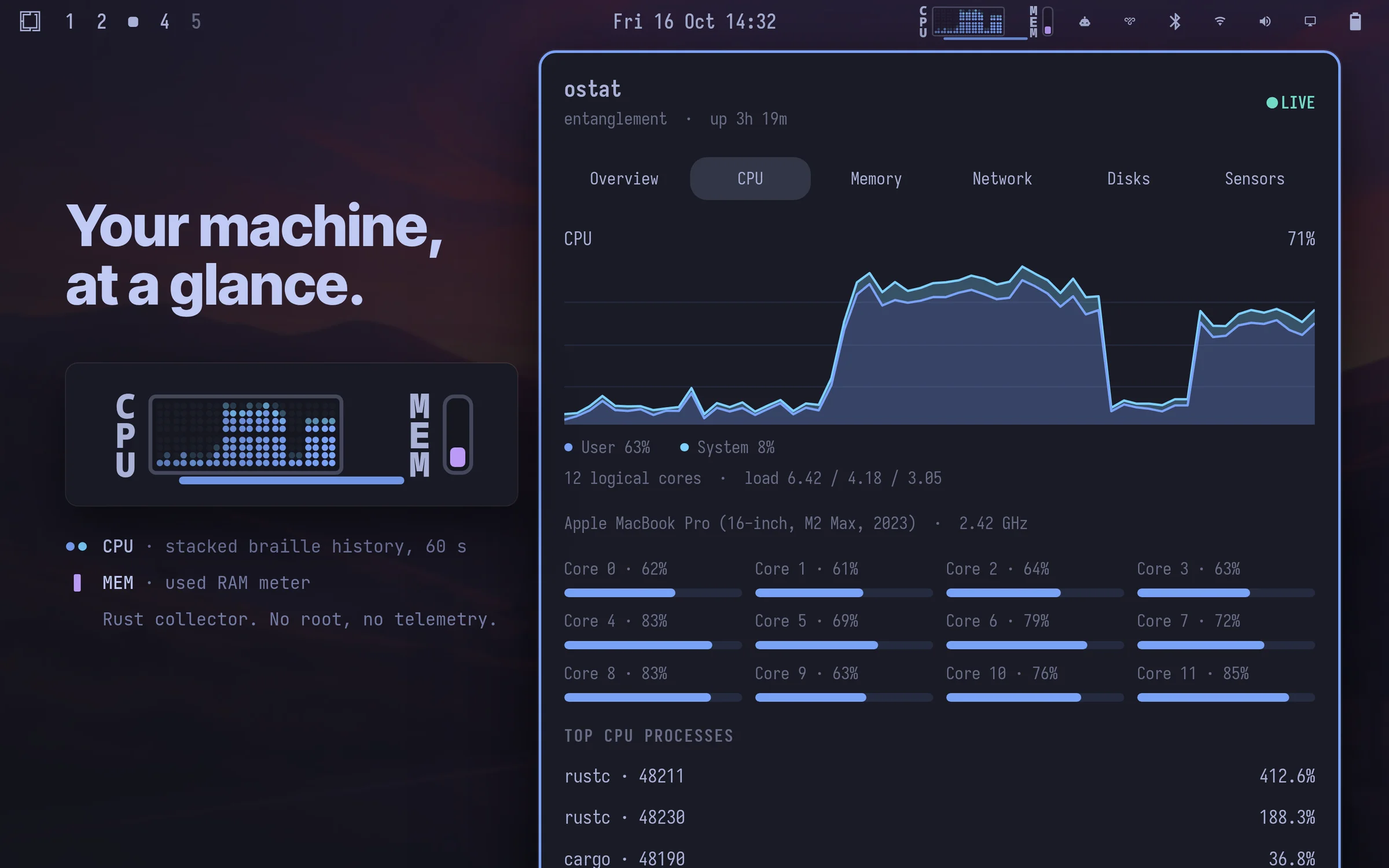Click the System 8% legend entry

coord(727,447)
